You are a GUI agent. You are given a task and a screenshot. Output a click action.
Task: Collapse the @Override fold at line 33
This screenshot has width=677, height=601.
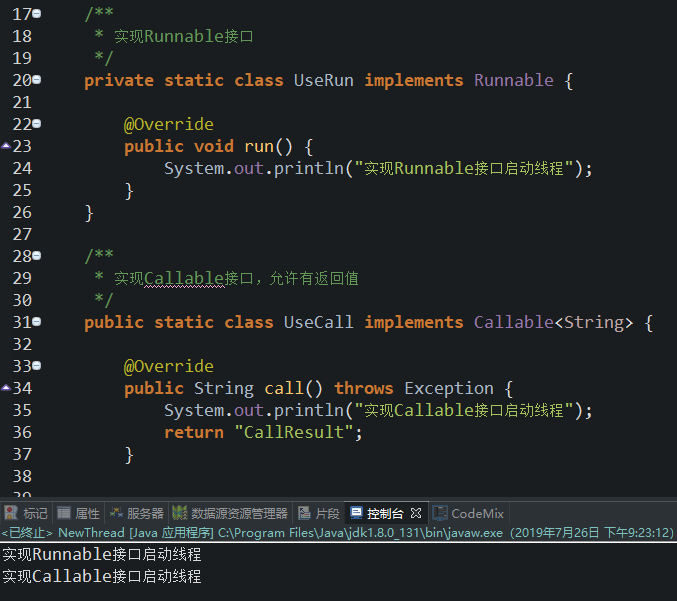(37, 366)
